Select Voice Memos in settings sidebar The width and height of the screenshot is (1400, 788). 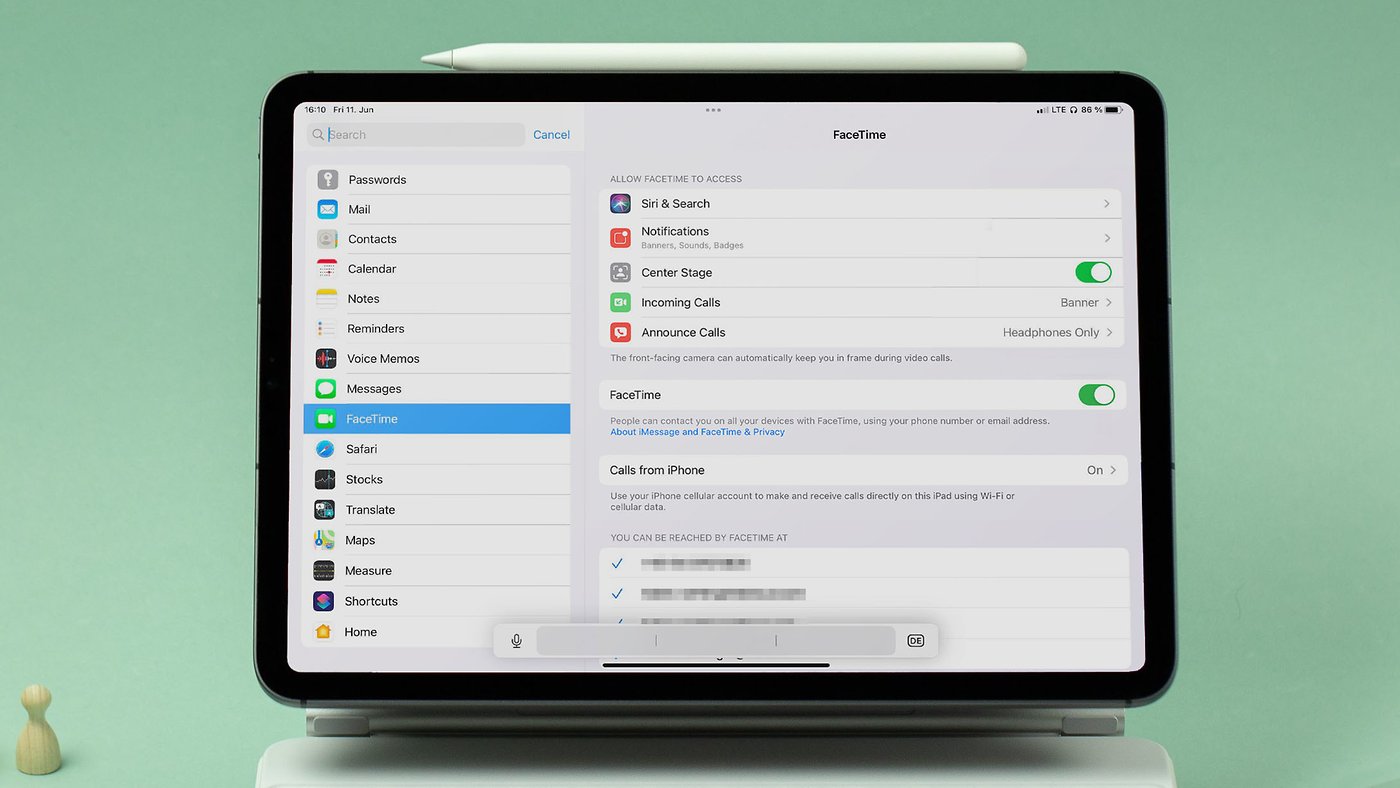tap(439, 358)
